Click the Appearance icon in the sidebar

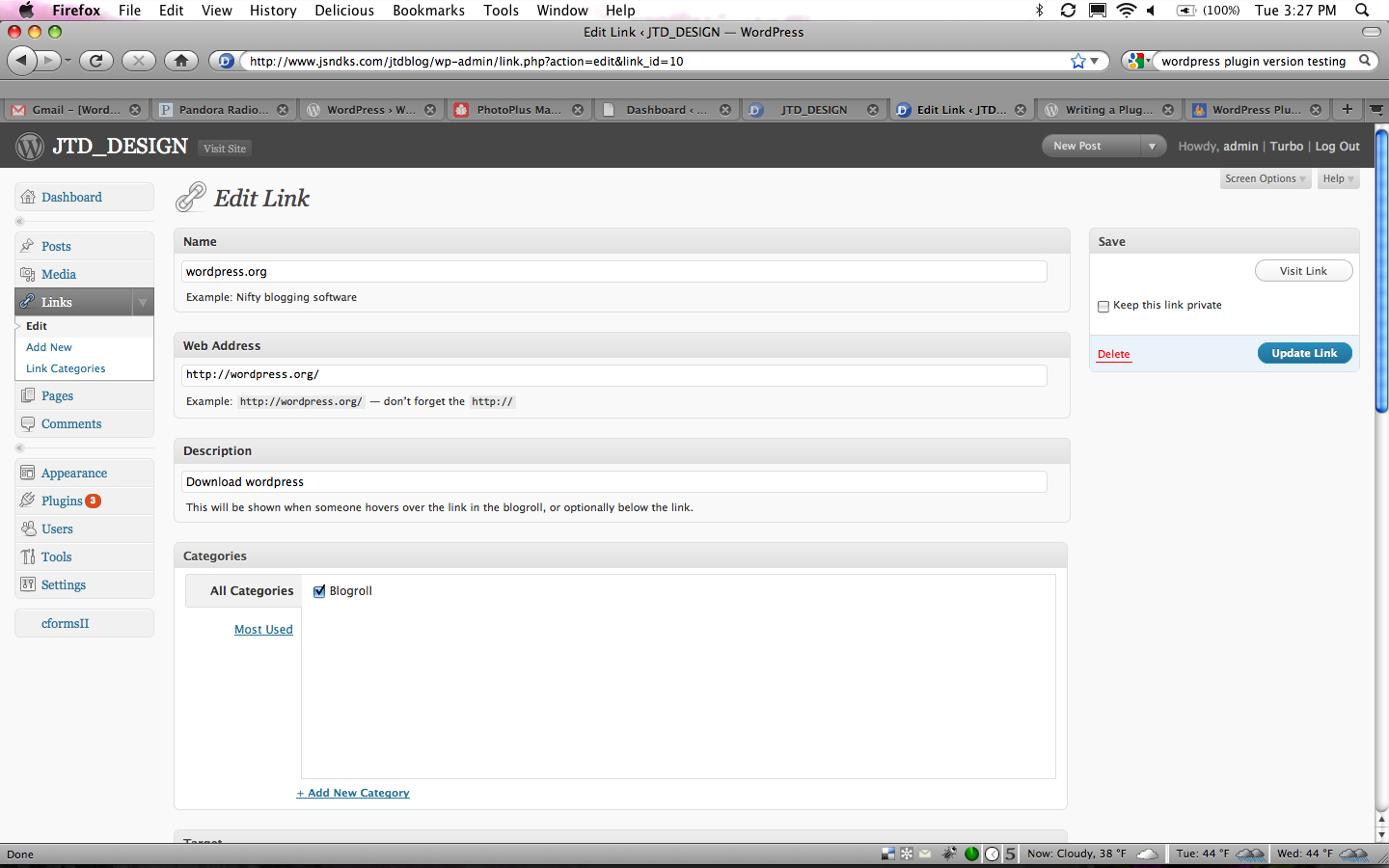pos(28,473)
